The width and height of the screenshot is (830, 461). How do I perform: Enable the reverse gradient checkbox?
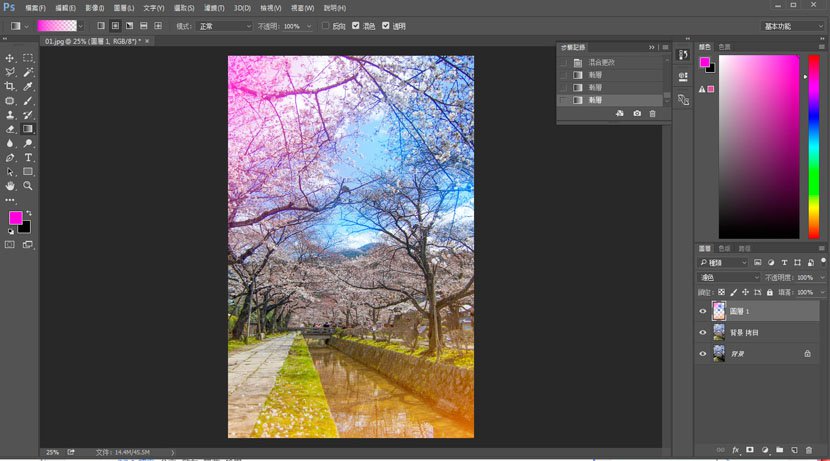(x=326, y=25)
